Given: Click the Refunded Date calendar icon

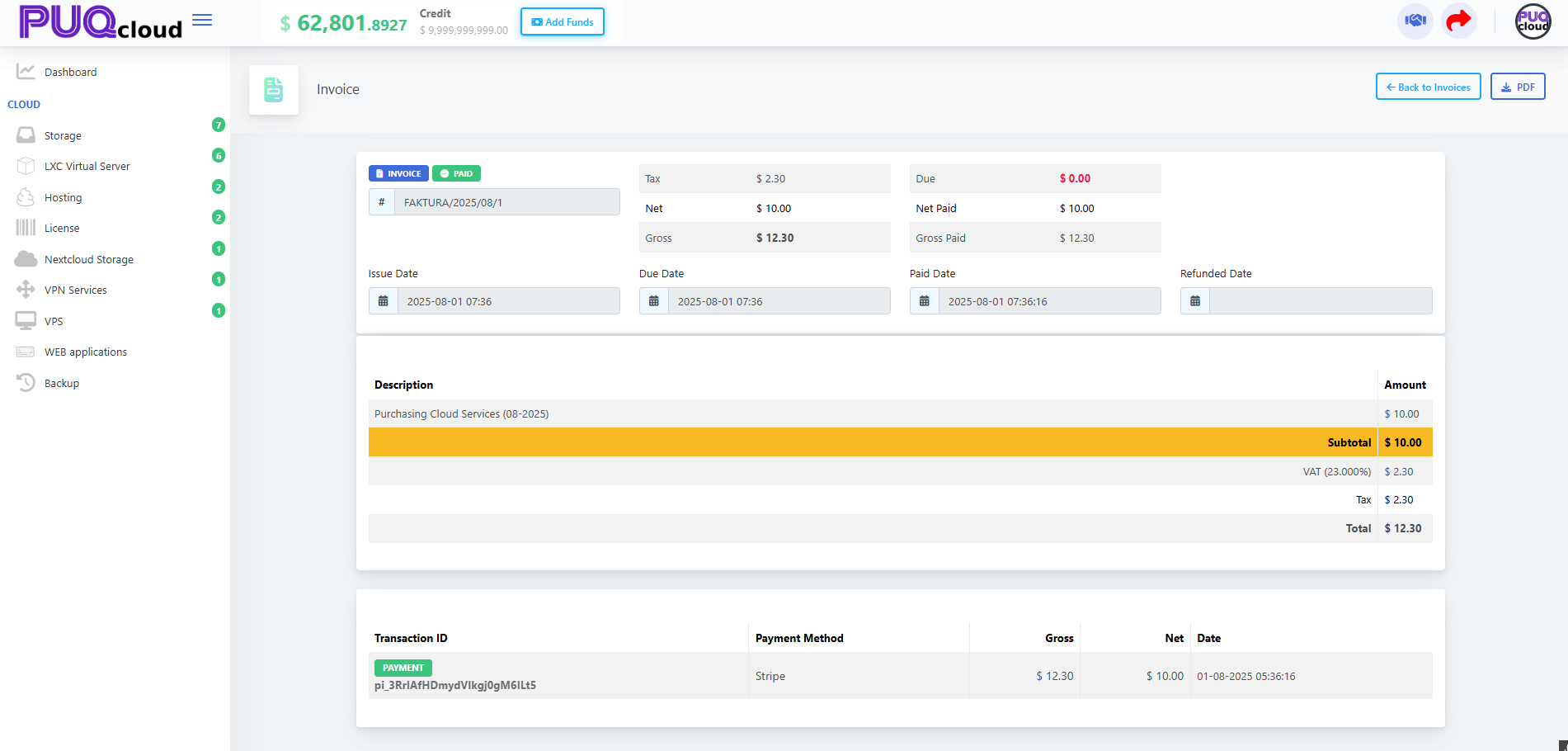Looking at the screenshot, I should 1195,301.
